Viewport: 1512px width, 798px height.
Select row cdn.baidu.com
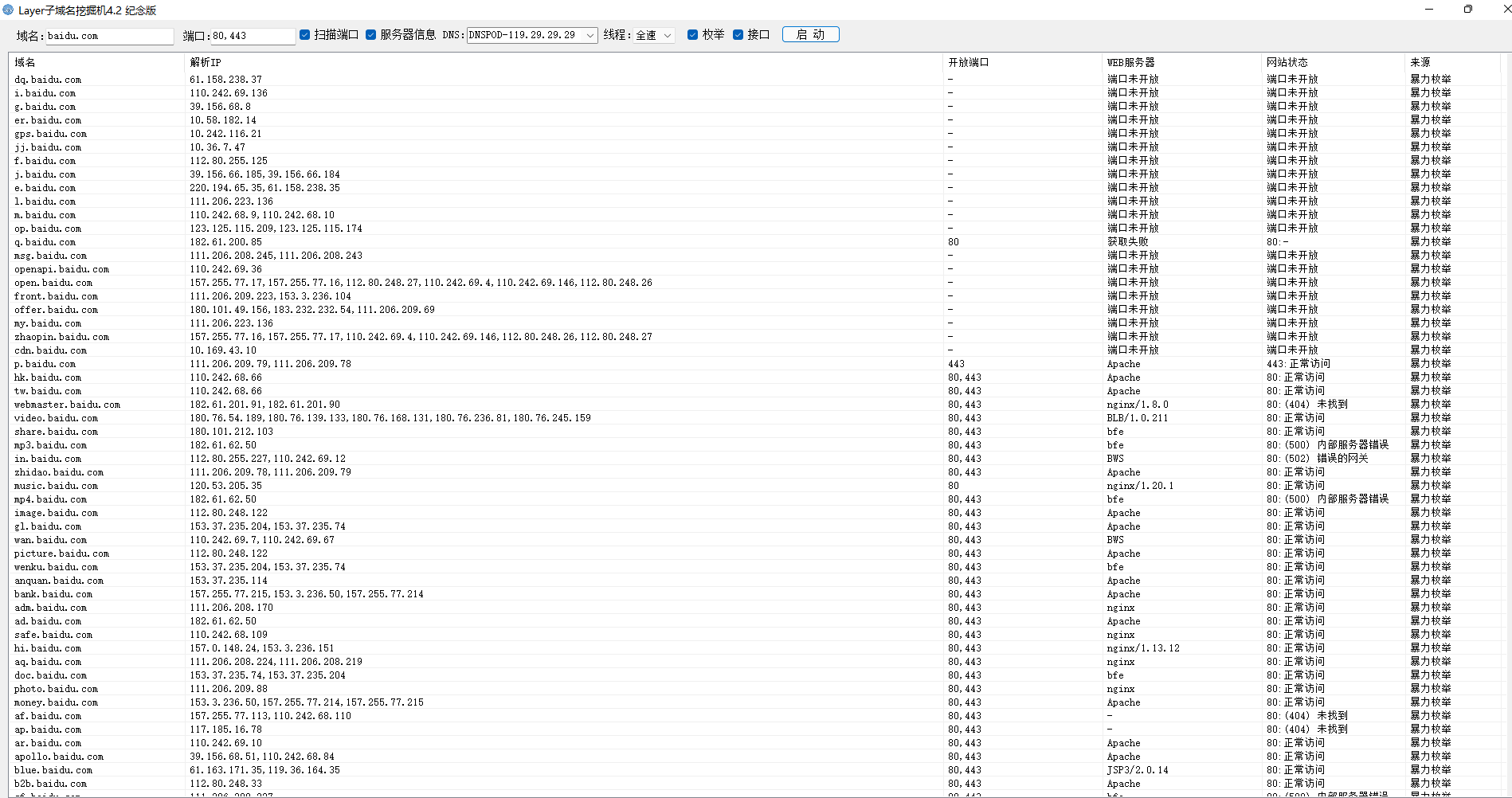[755, 350]
